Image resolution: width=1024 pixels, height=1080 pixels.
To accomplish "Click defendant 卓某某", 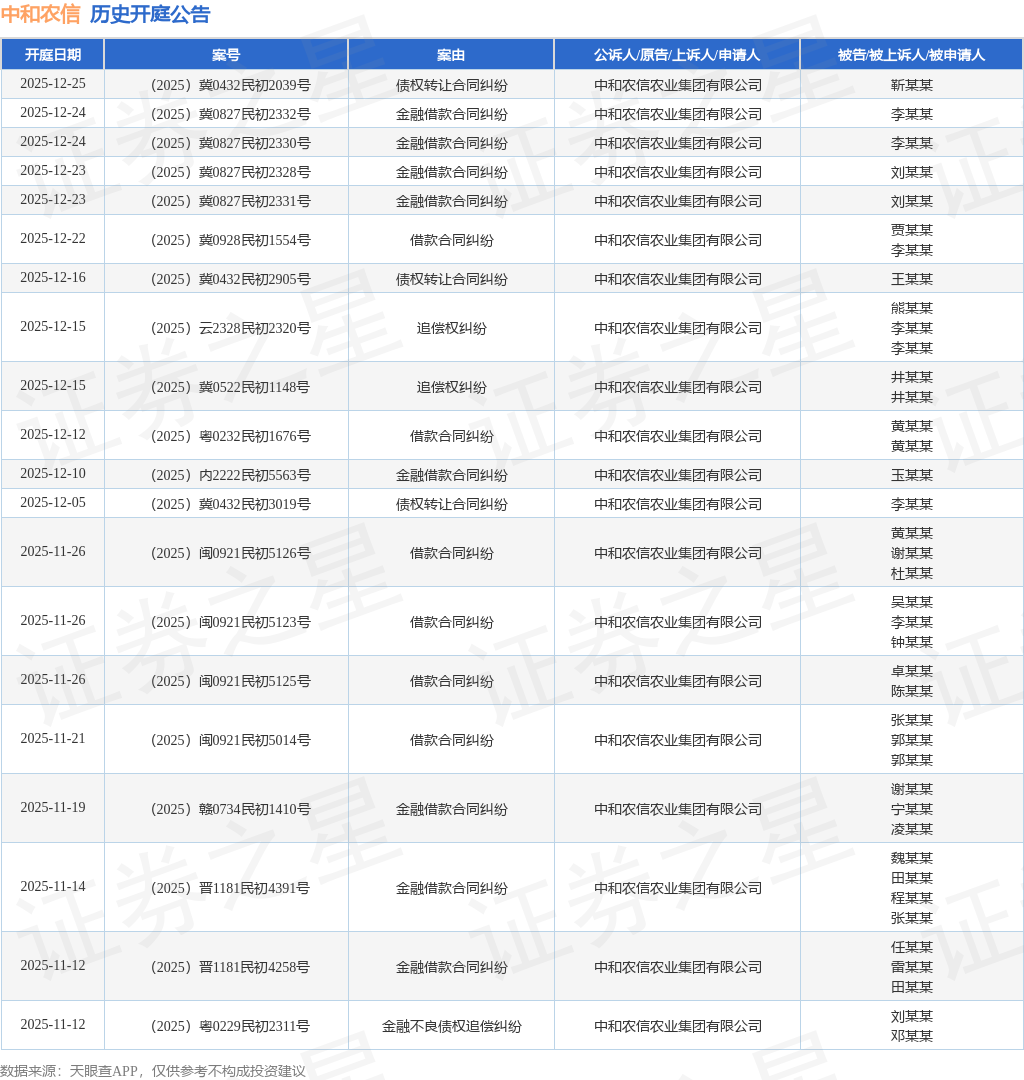I will (x=912, y=671).
